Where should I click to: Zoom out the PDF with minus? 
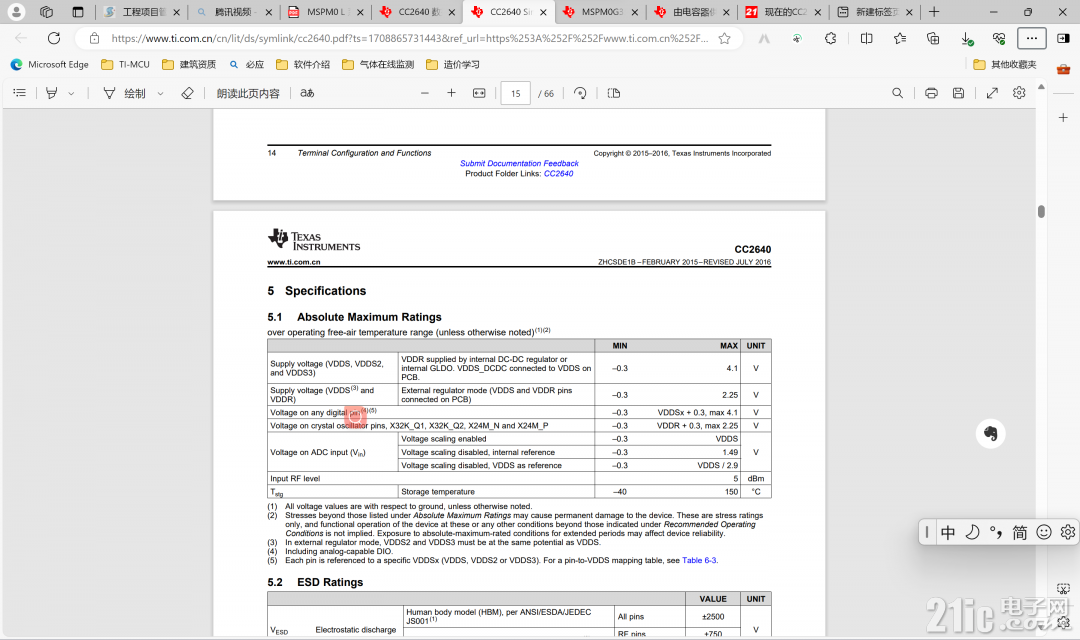425,93
